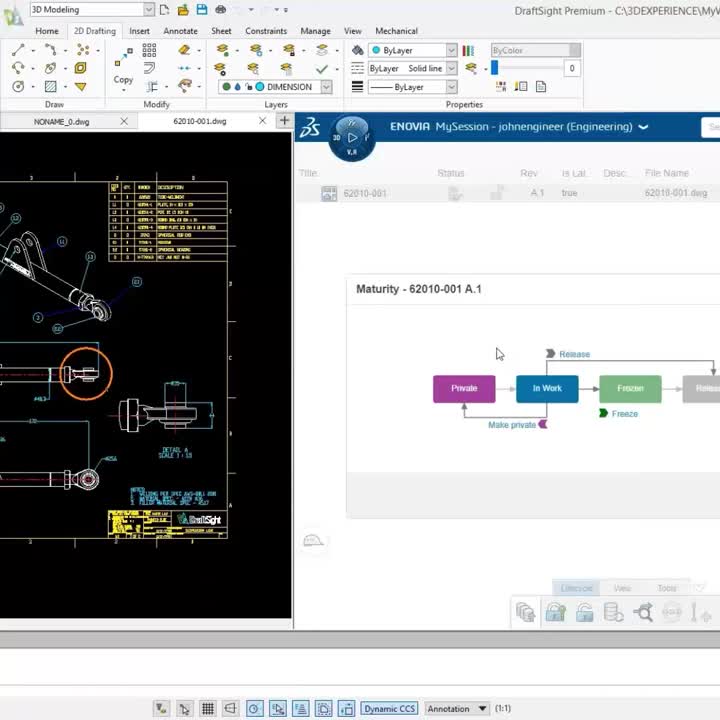
Task: Open the Home ribbon tab
Action: (x=47, y=31)
